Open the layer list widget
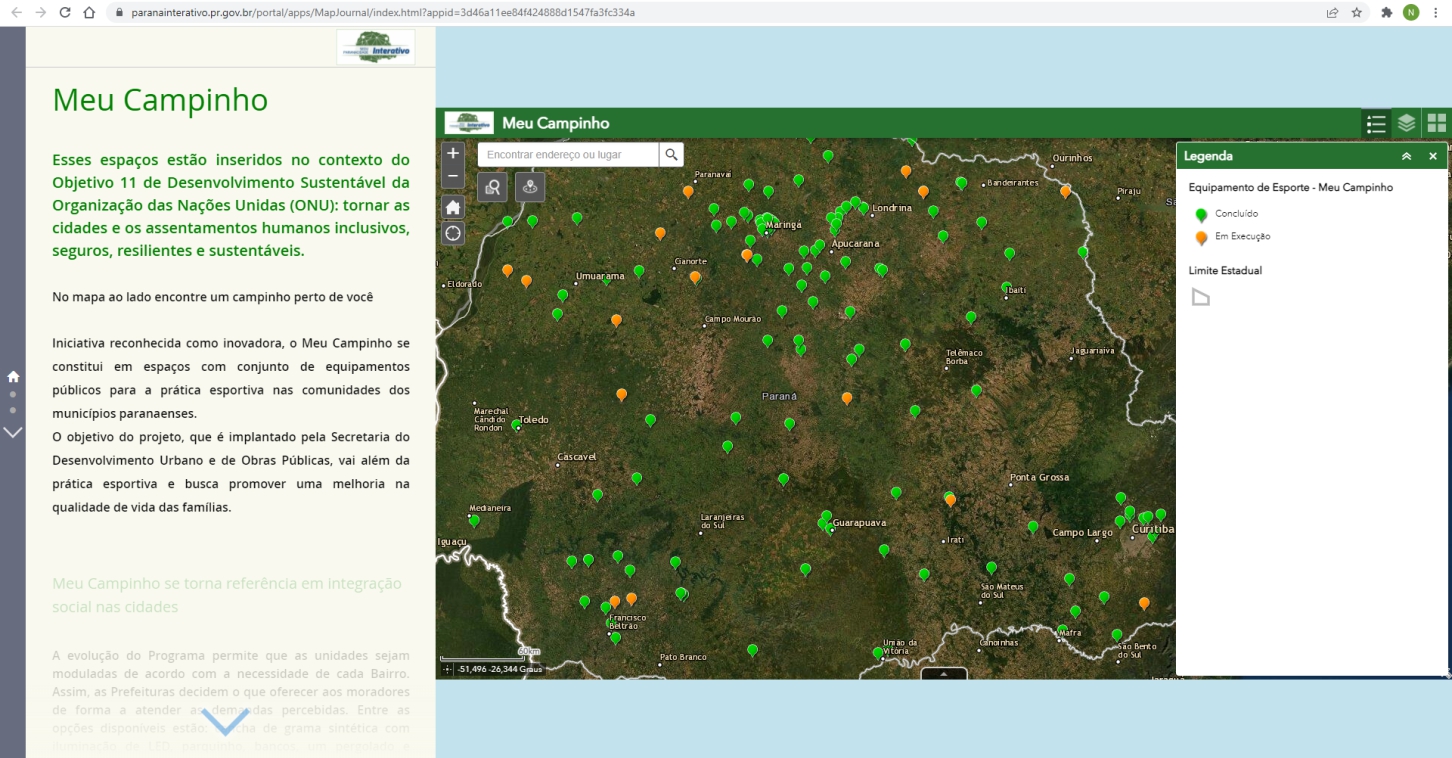 pyautogui.click(x=1406, y=123)
